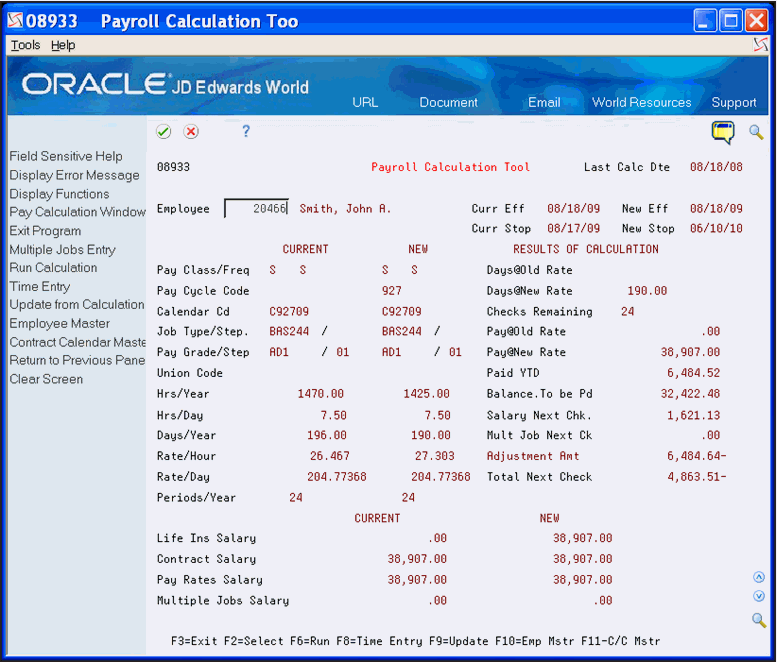Click the green checkmark OK icon
This screenshot has height=662, width=777.
pyautogui.click(x=164, y=132)
